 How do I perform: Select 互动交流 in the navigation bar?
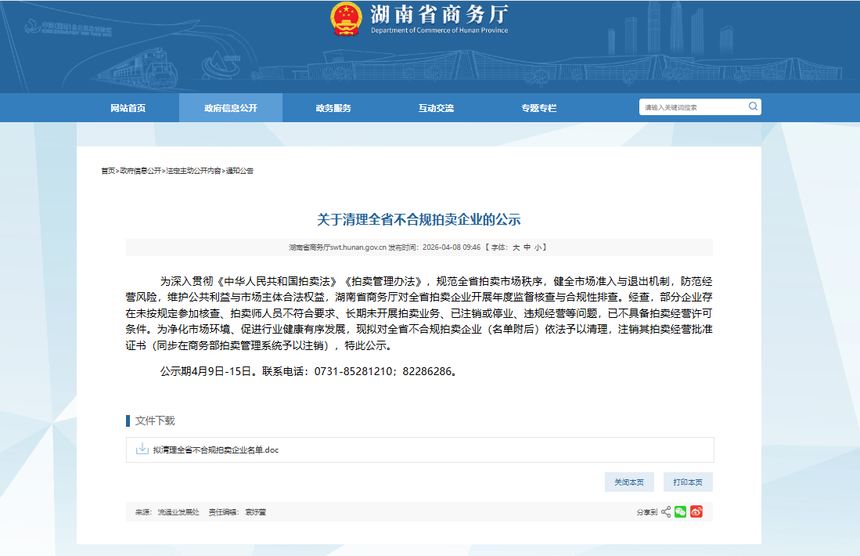[436, 108]
